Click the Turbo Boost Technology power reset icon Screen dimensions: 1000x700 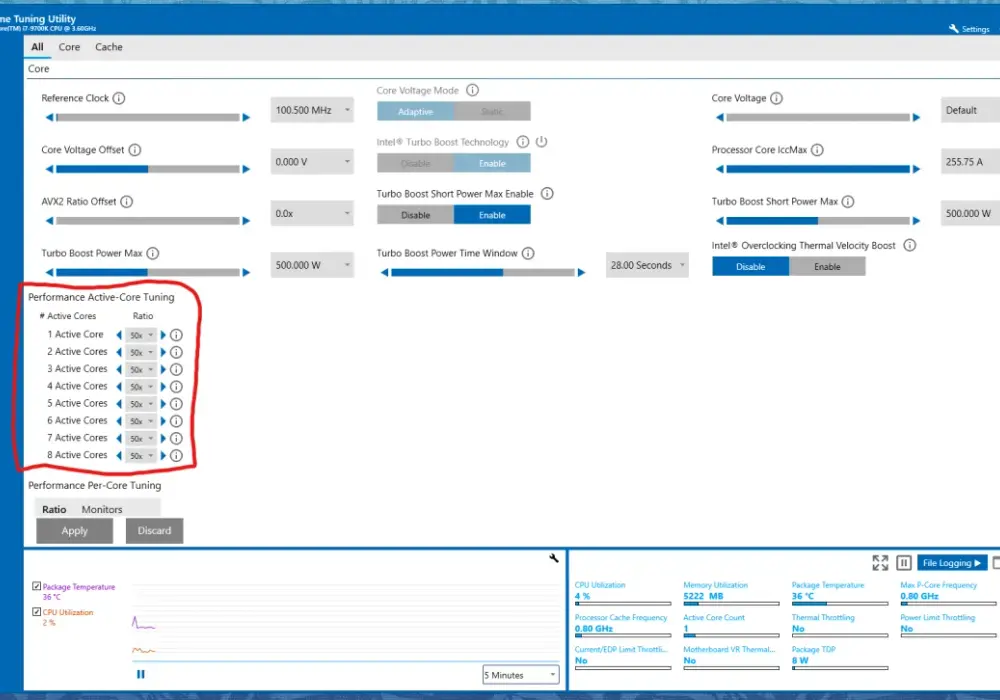[x=541, y=142]
